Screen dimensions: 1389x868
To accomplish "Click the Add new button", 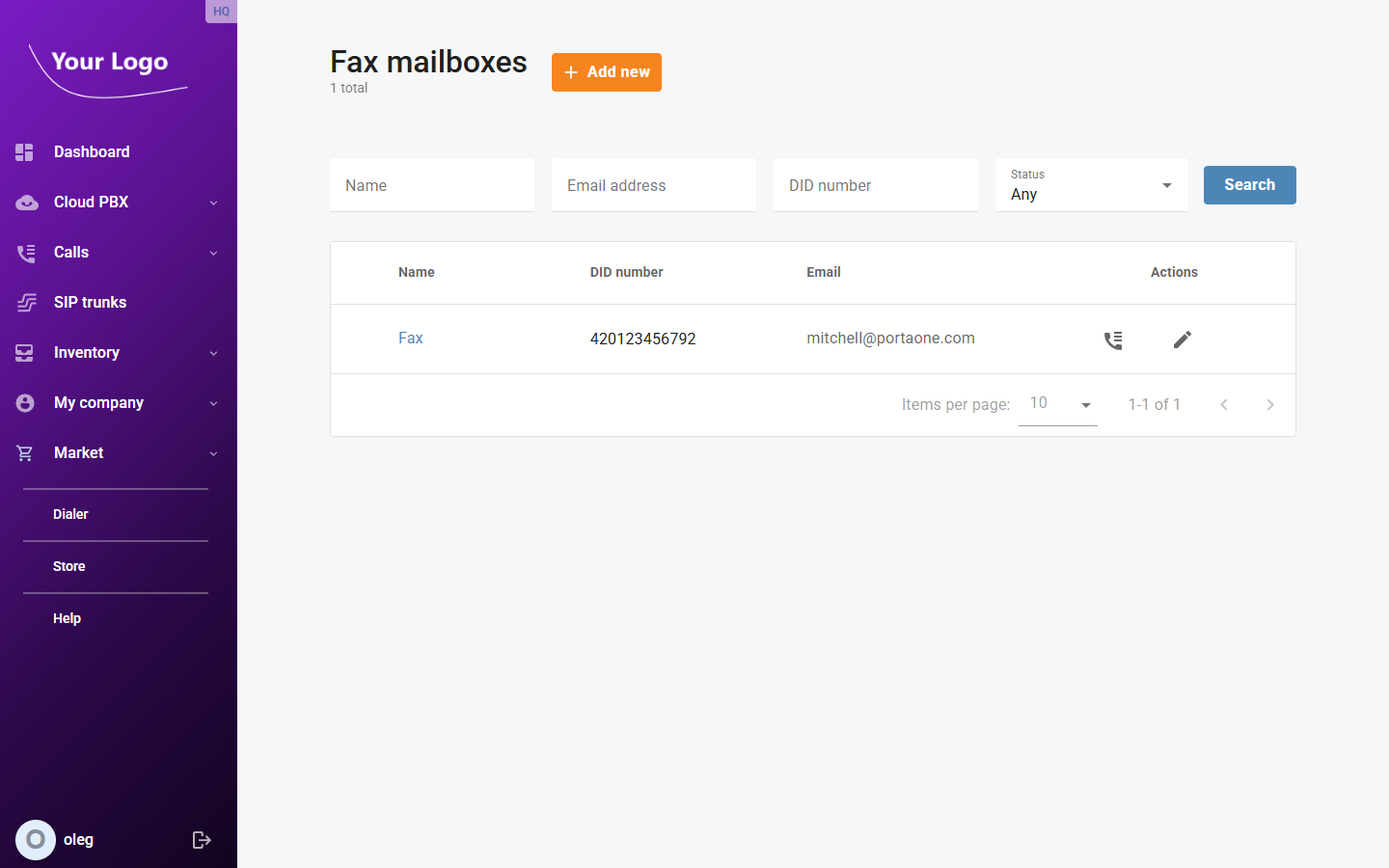I will click(606, 71).
